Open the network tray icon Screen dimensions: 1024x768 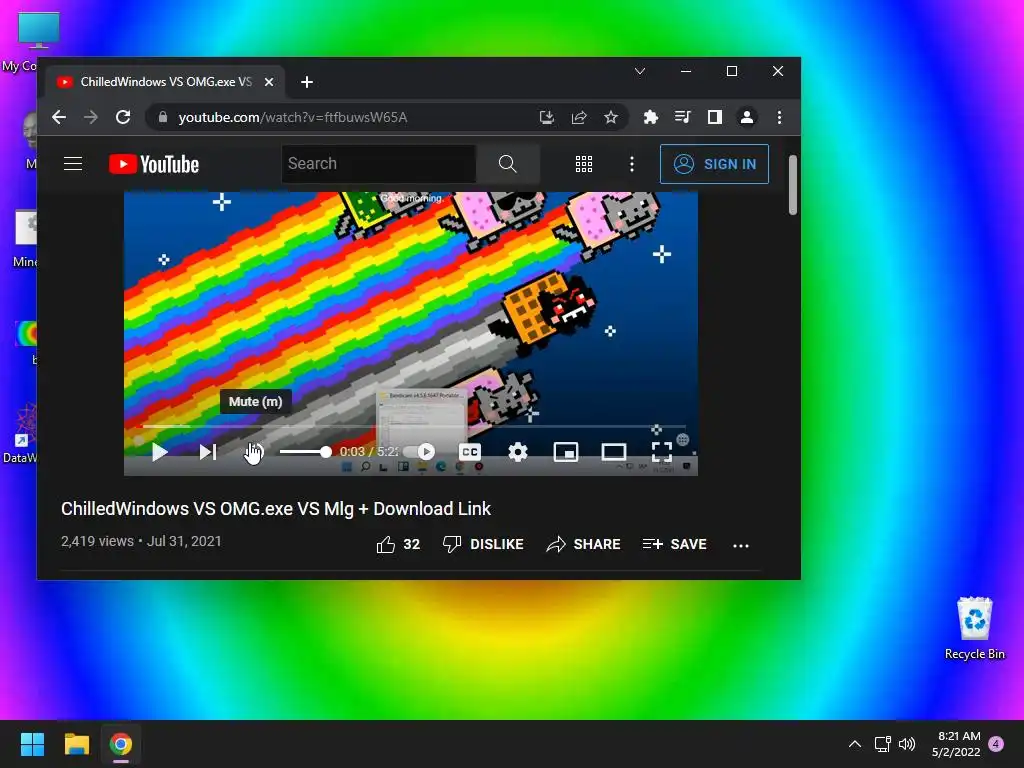(882, 744)
